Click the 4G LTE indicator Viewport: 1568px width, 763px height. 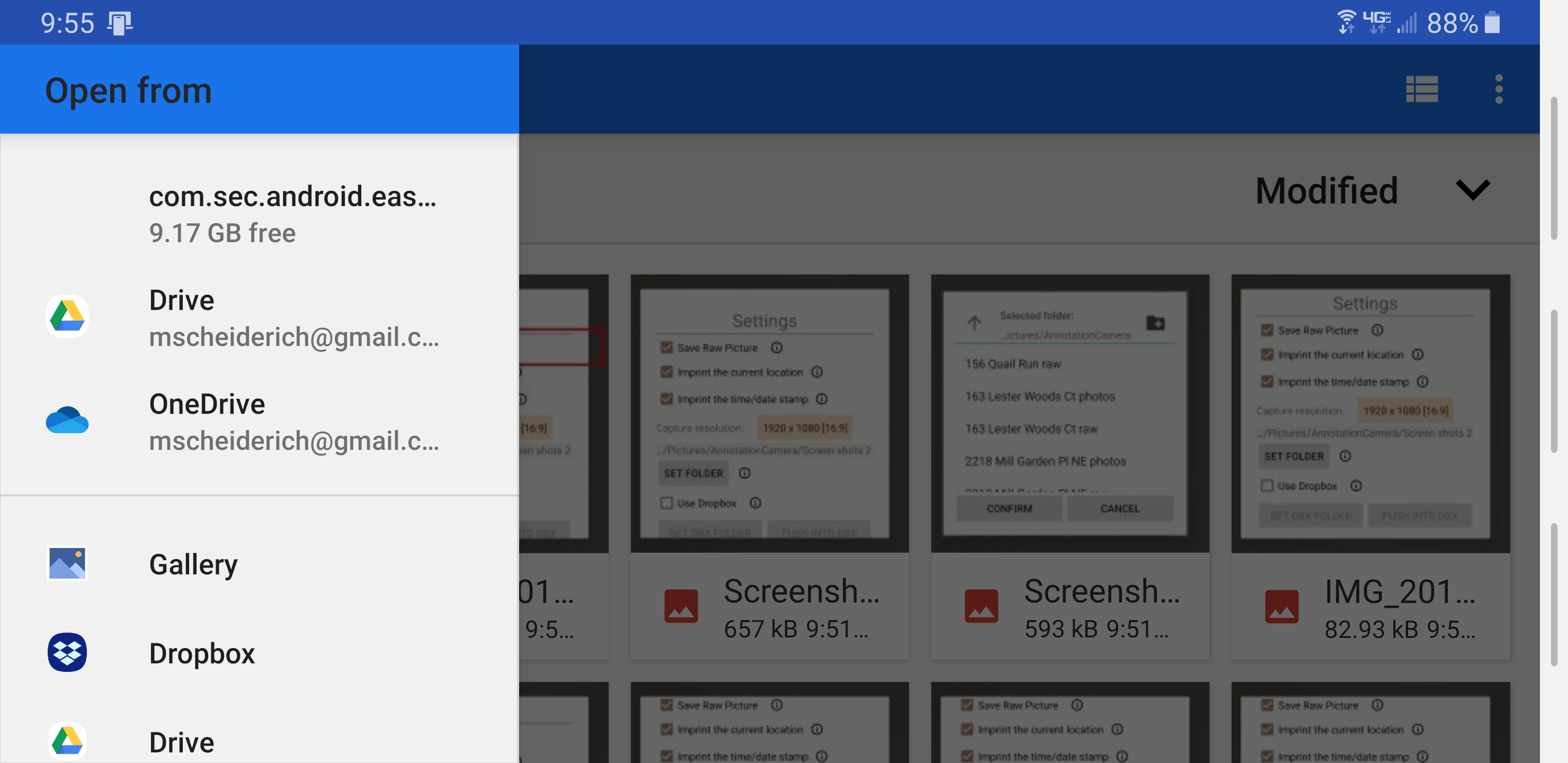1379,22
